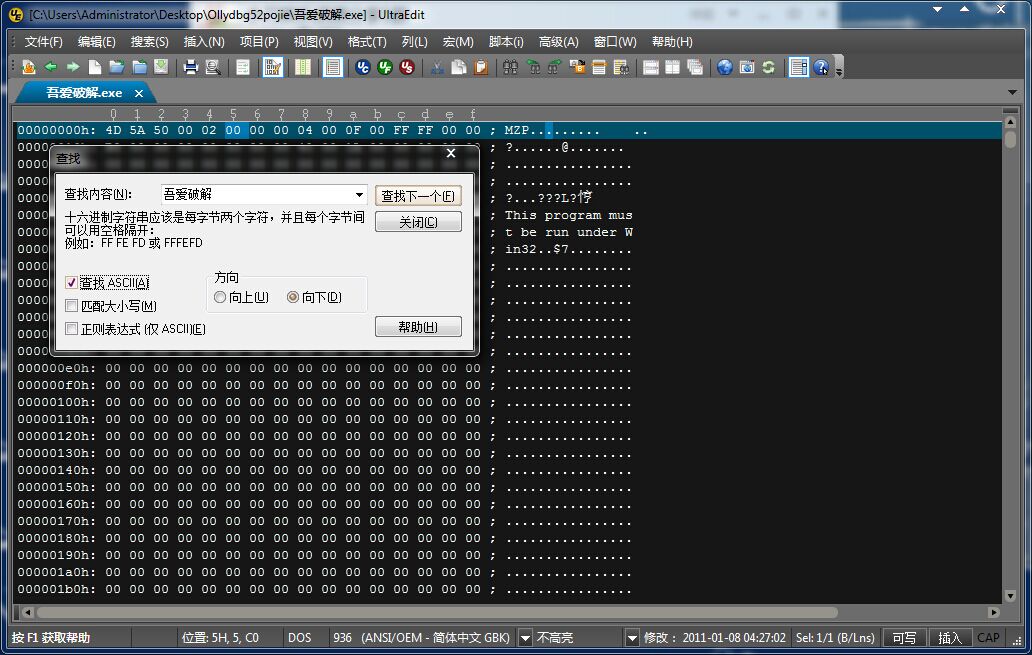Open print preview with the magnifier icon
The width and height of the screenshot is (1032, 655).
click(x=213, y=67)
